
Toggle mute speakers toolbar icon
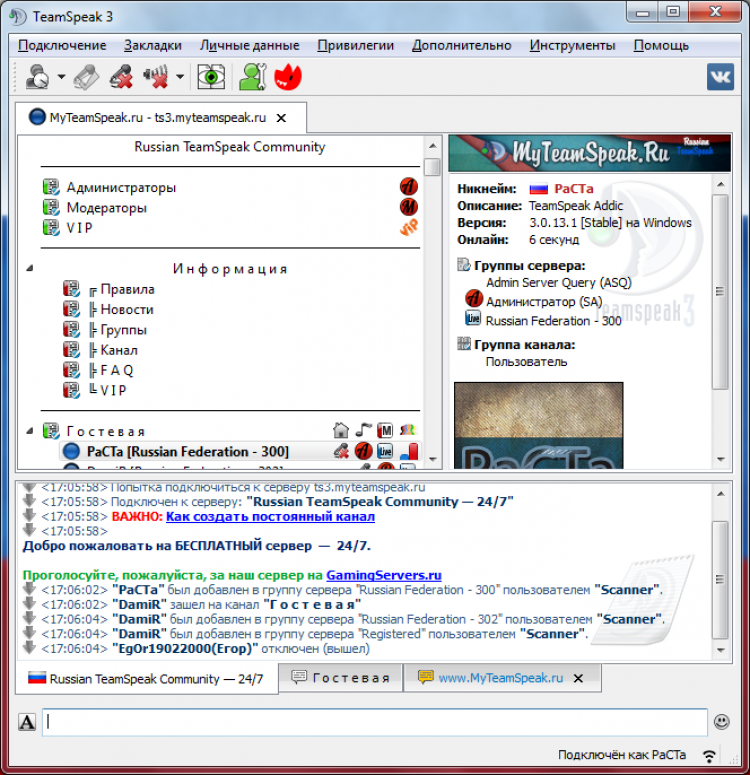click(x=155, y=77)
